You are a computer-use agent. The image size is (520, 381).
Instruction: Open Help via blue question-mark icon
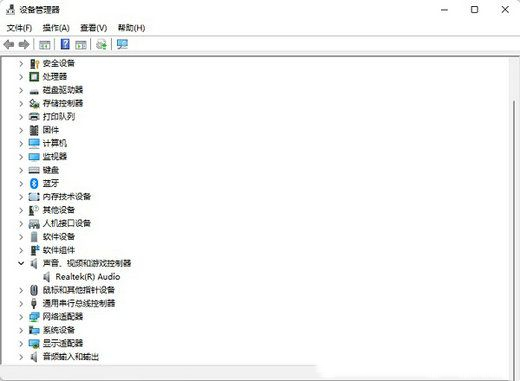(65, 44)
